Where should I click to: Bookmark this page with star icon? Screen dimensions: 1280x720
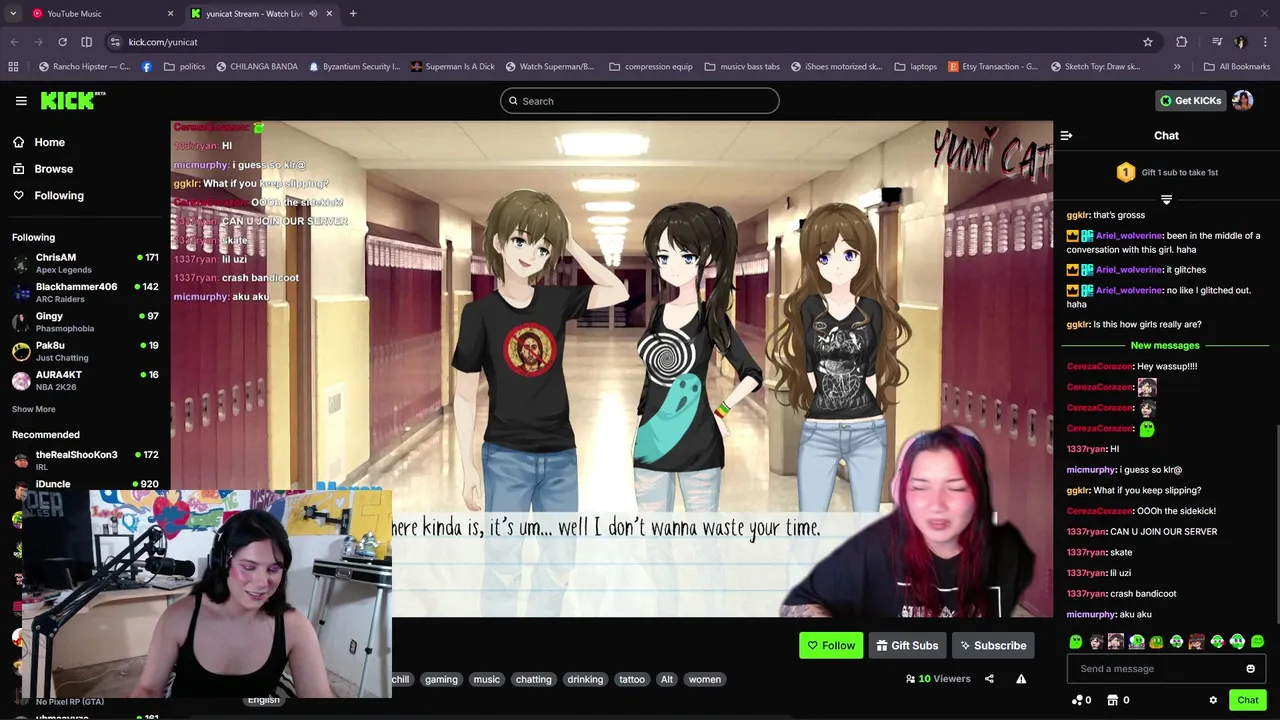[1148, 42]
